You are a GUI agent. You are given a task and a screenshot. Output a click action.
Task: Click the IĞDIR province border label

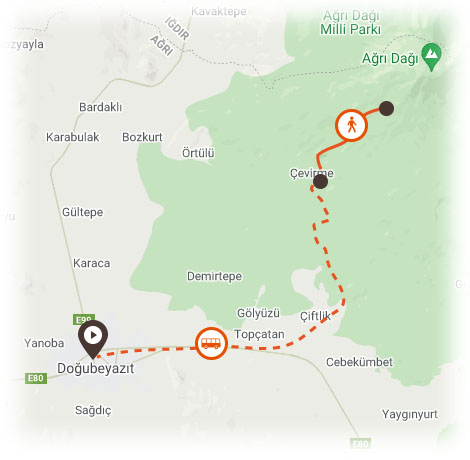[177, 29]
